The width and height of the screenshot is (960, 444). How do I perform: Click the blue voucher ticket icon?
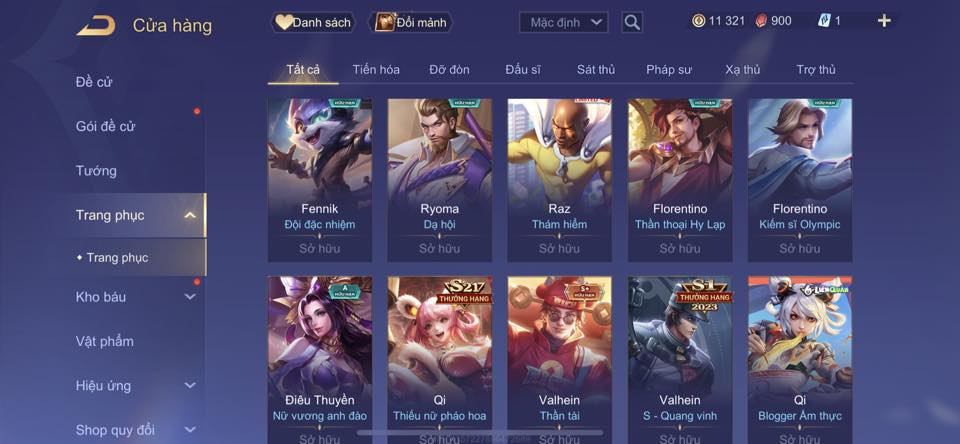823,21
